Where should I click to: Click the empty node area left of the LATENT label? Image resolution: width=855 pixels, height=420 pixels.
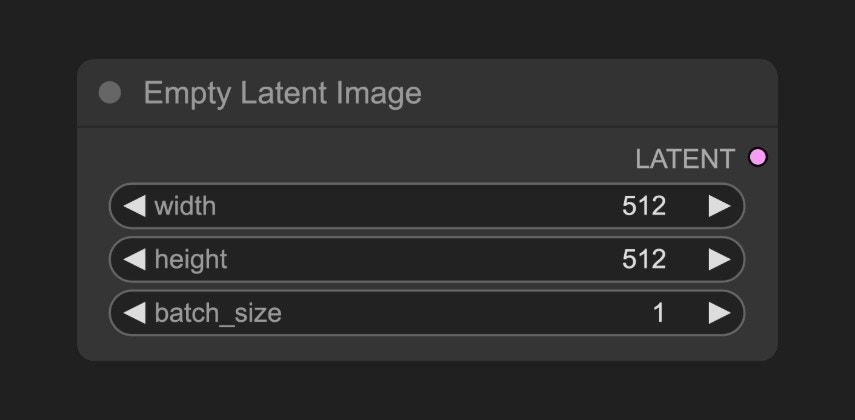click(x=354, y=157)
